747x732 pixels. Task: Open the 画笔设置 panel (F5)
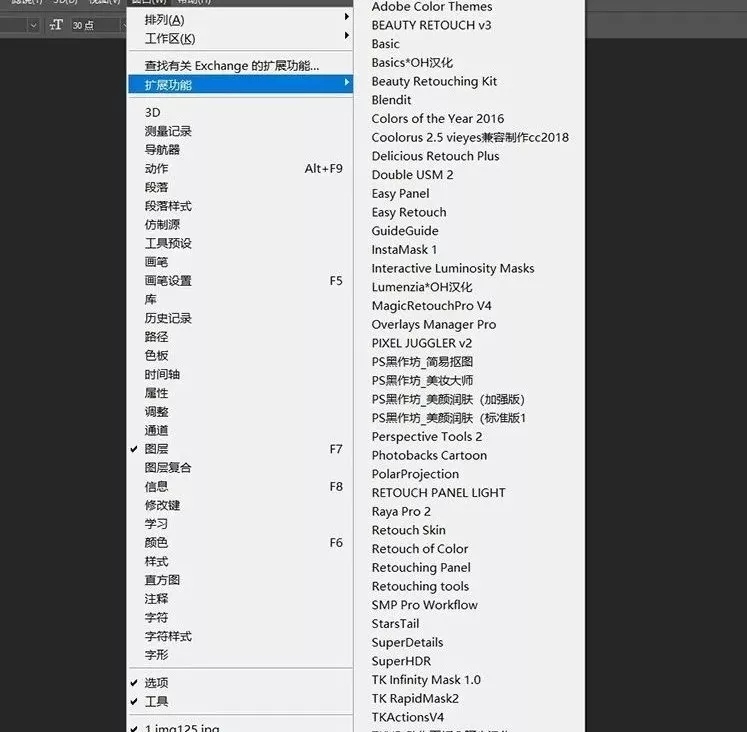click(x=241, y=281)
